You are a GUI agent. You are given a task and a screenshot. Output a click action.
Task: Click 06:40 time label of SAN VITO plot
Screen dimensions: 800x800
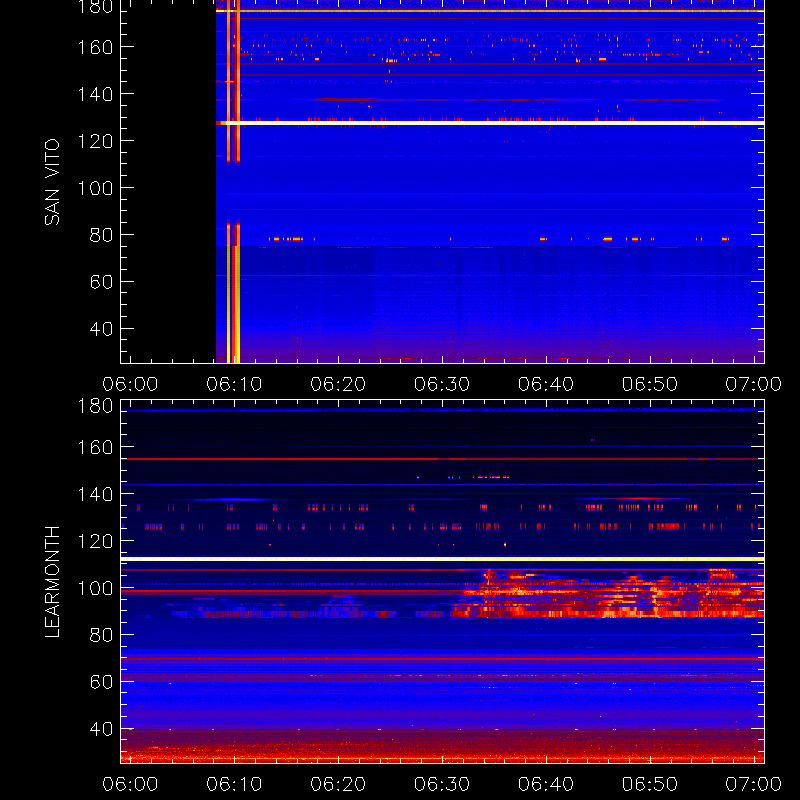546,384
